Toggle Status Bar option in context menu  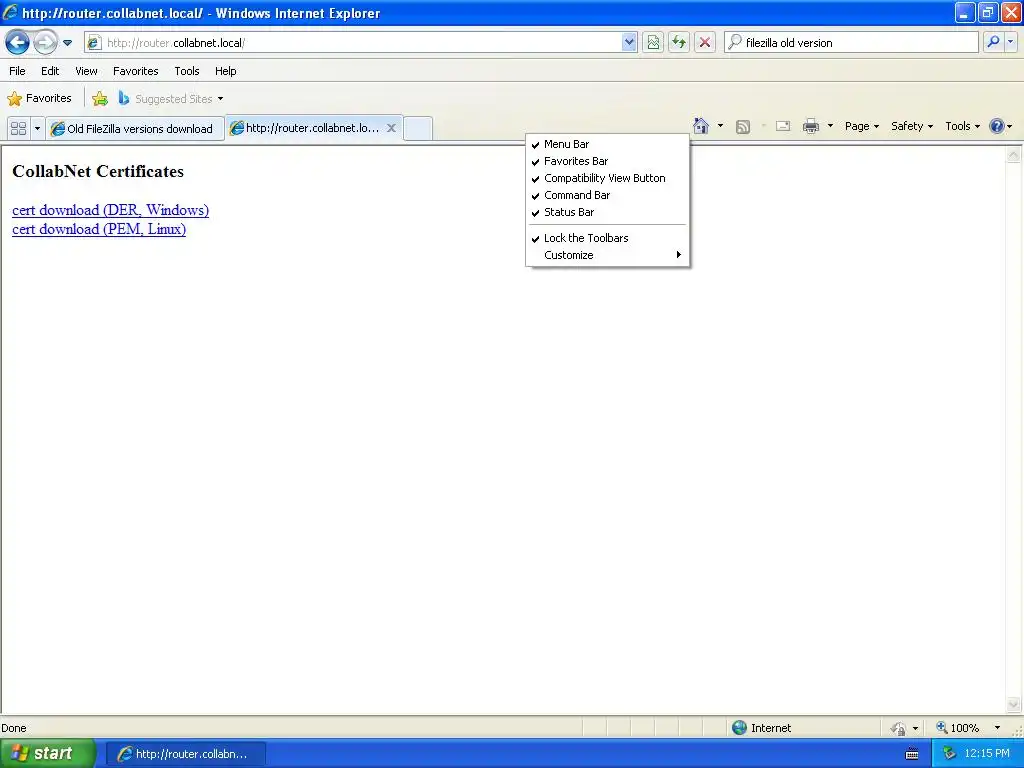tap(607, 212)
